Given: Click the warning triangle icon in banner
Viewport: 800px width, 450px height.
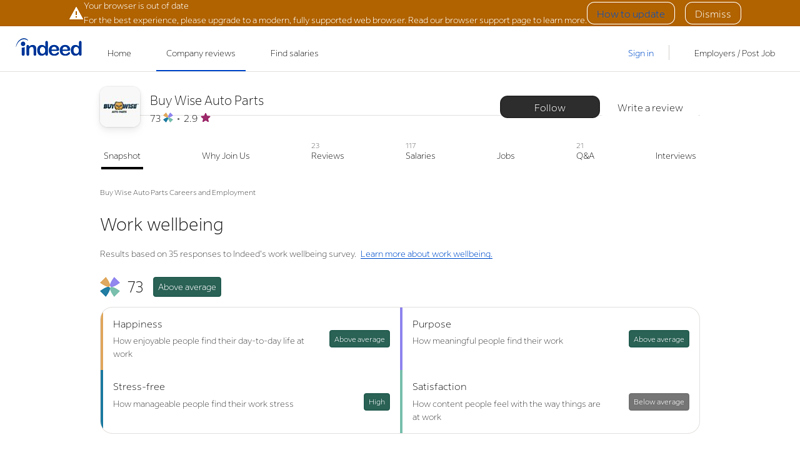Looking at the screenshot, I should [x=76, y=13].
